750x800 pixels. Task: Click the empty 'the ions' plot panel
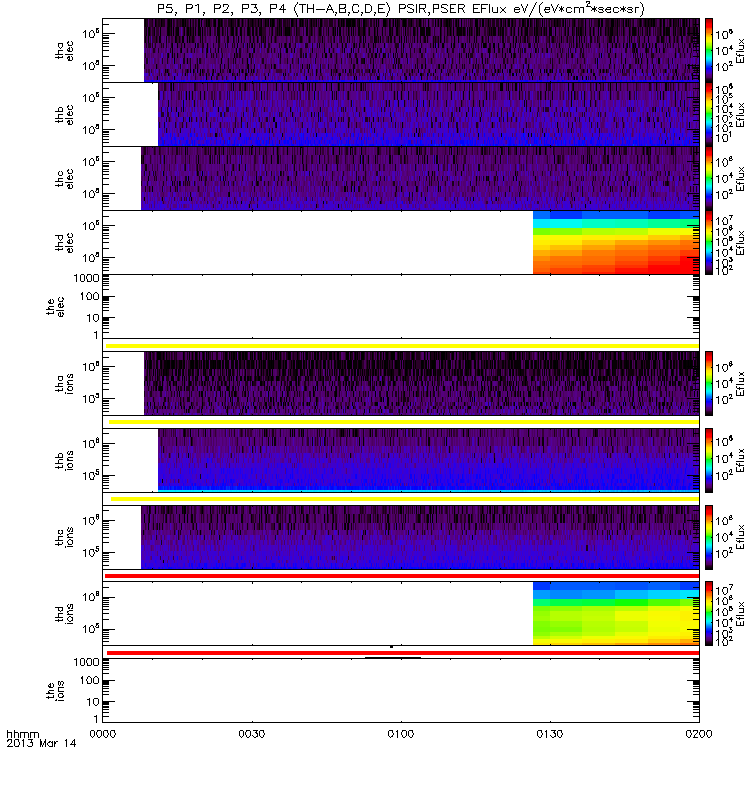point(401,691)
